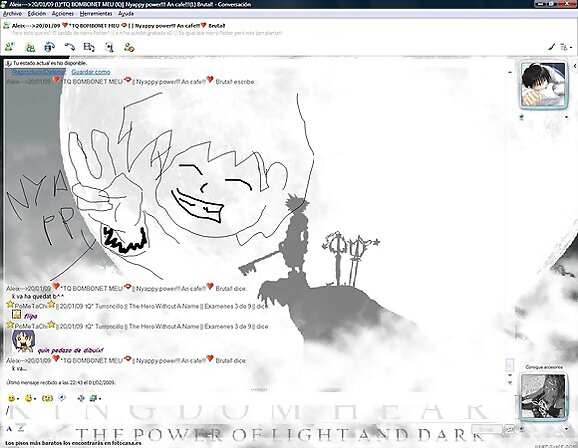Expand the emoticon dropdown arrow

(18, 399)
